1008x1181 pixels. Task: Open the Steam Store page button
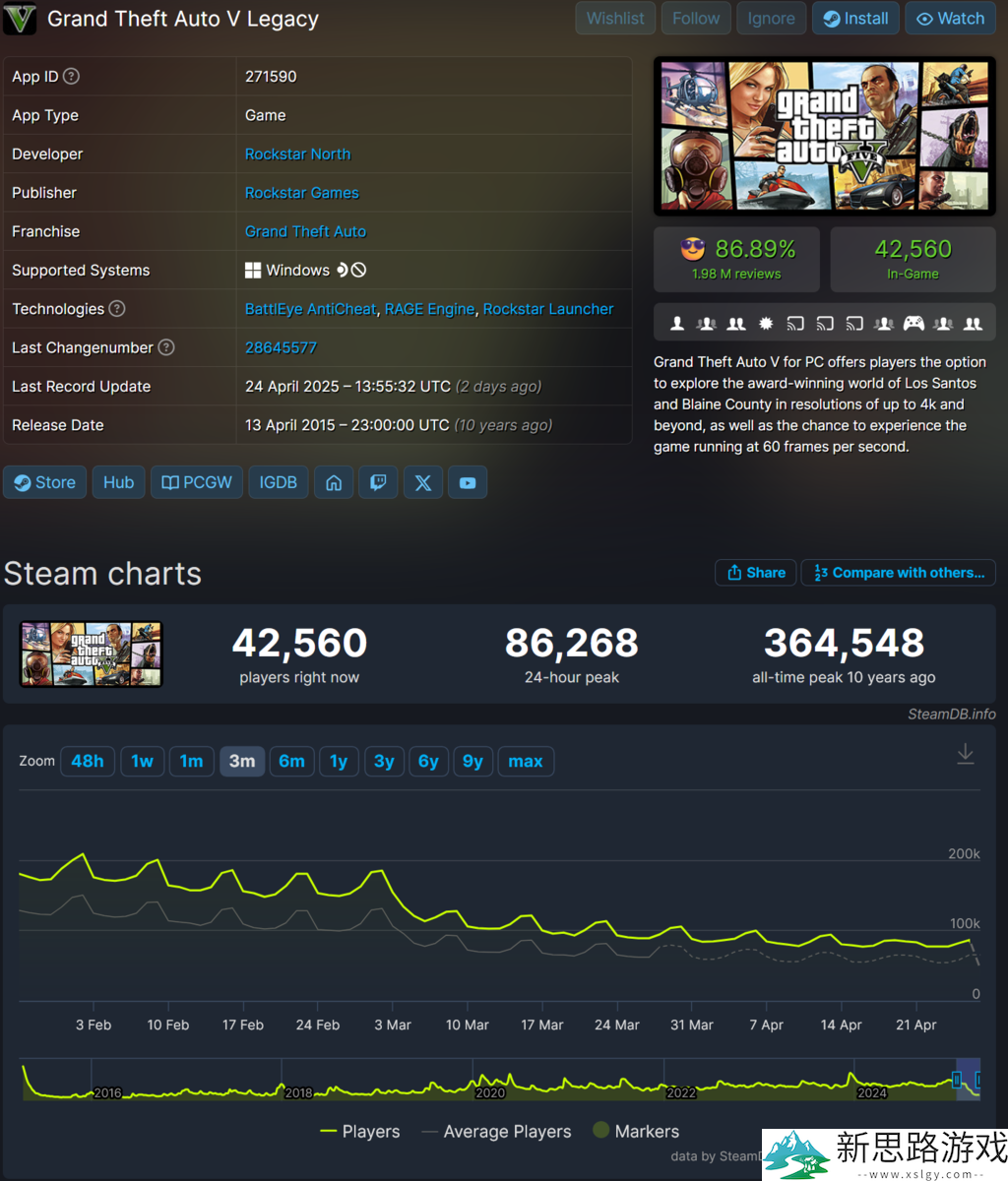pos(45,482)
